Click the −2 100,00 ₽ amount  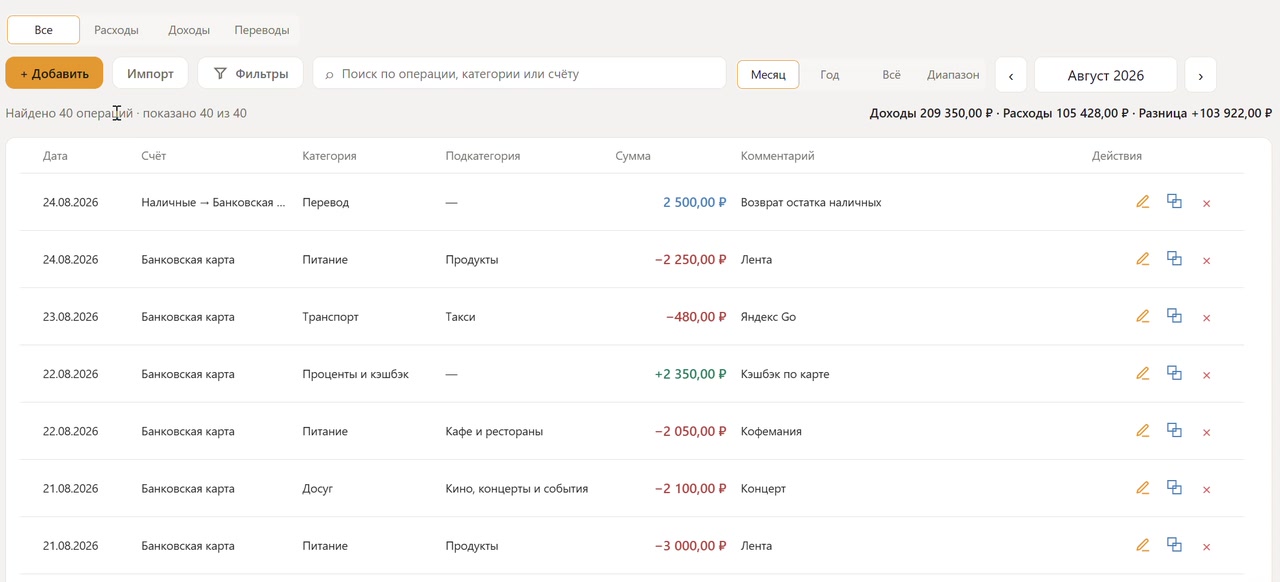click(690, 489)
